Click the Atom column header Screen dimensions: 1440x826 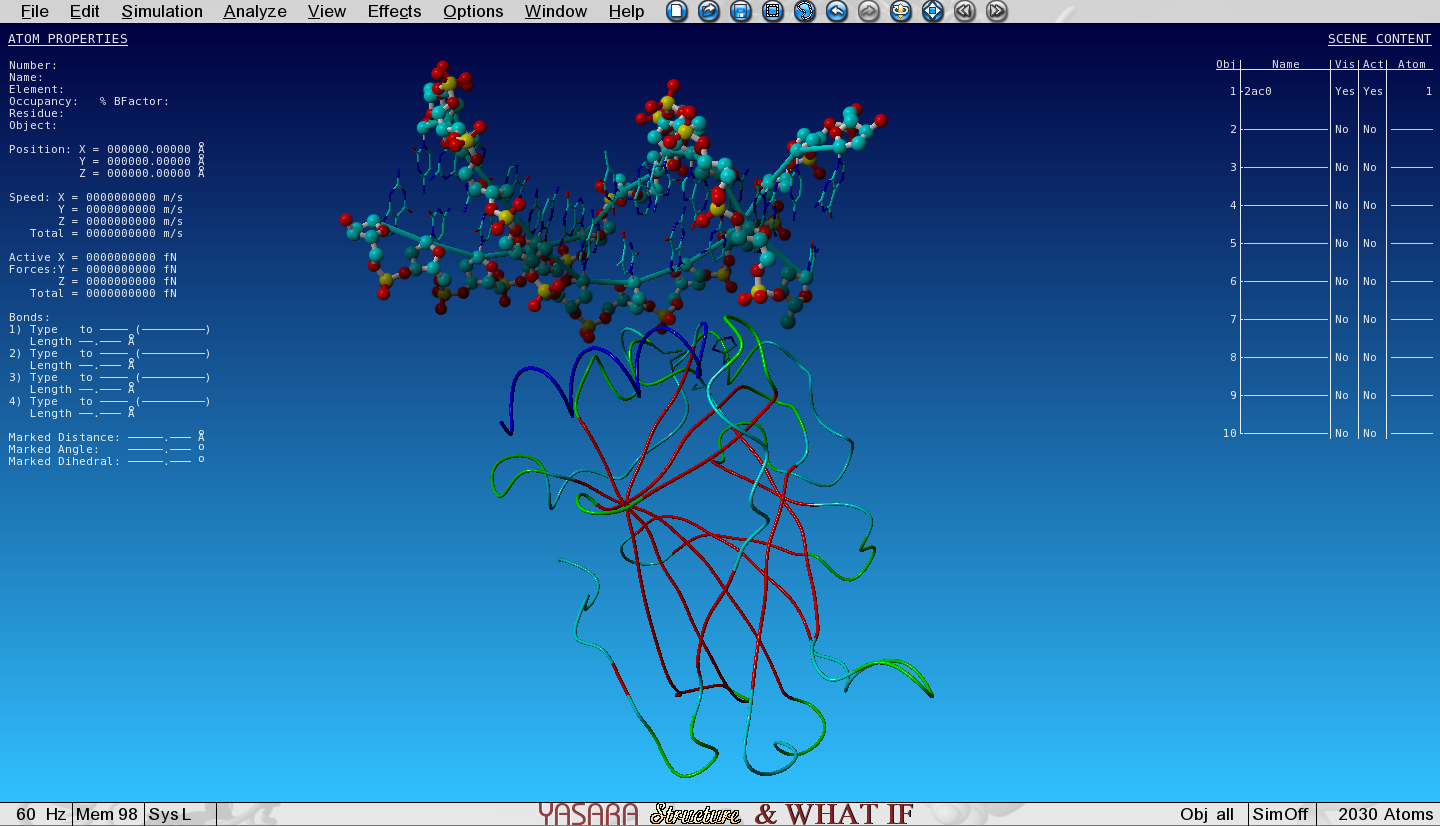click(1412, 64)
